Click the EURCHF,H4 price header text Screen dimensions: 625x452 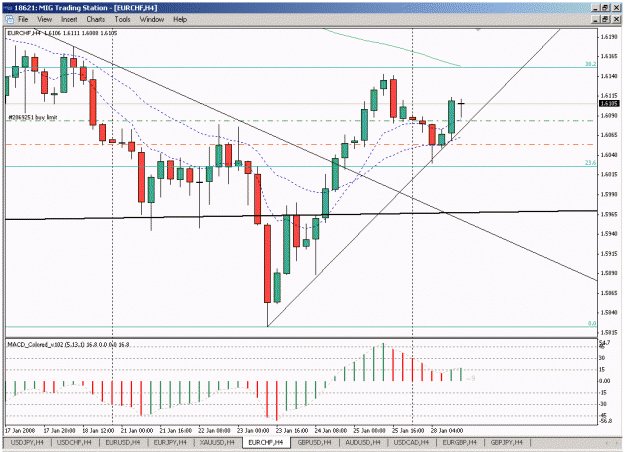[62, 33]
